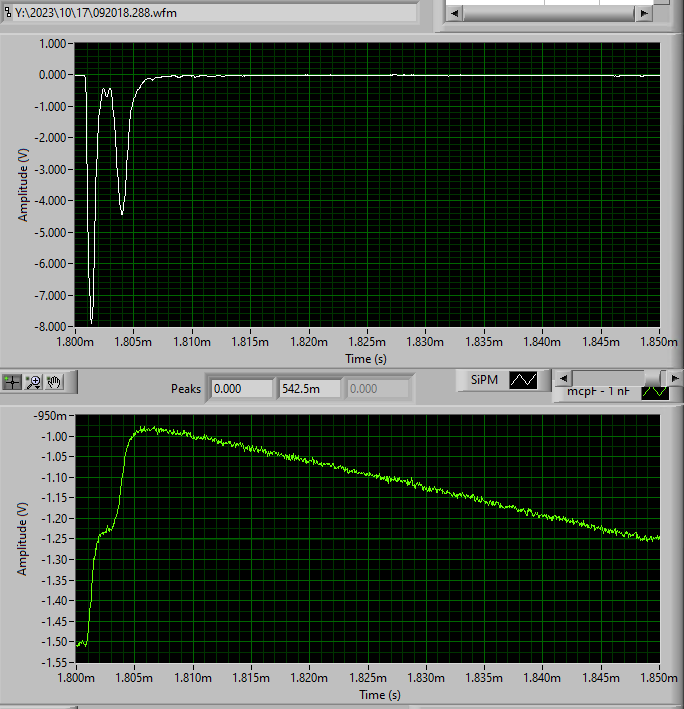Click -1.55 at the bottom of the green graph Y axis
Image resolution: width=684 pixels, height=709 pixels.
point(54,663)
